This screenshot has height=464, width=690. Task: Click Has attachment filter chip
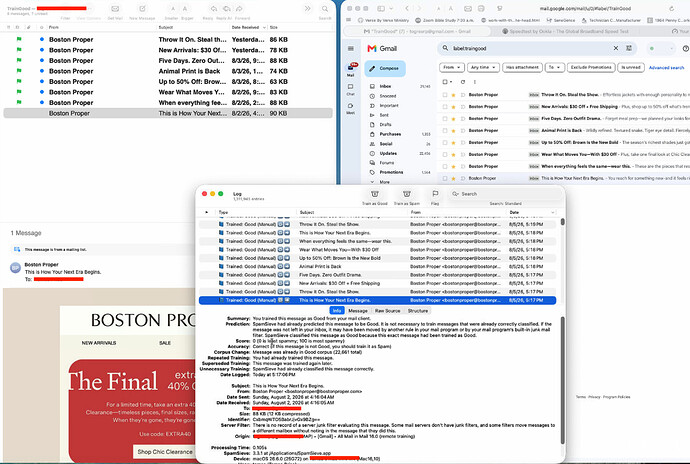click(x=522, y=67)
